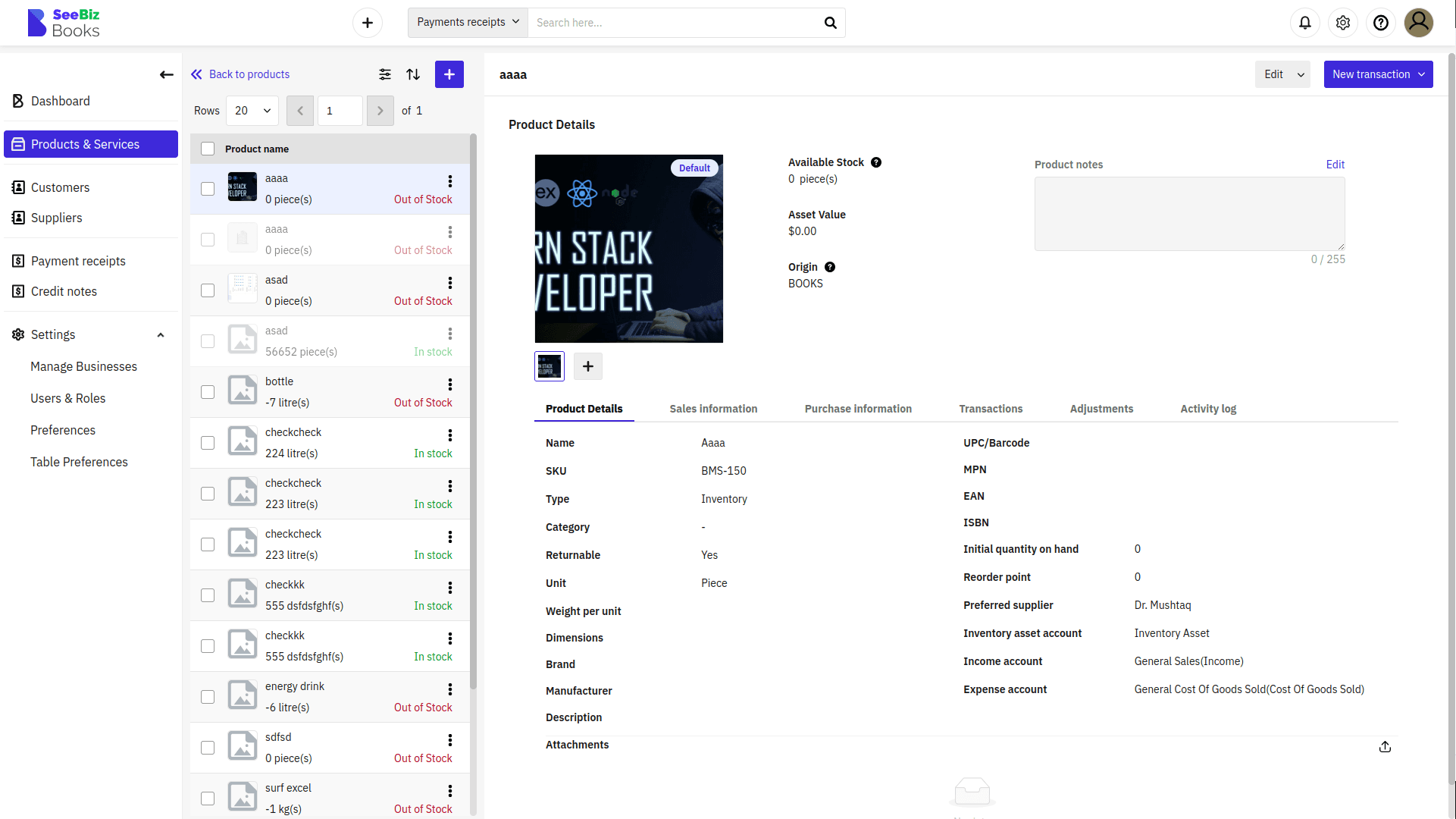Click the page number input field
This screenshot has width=1456, height=819.
point(340,111)
